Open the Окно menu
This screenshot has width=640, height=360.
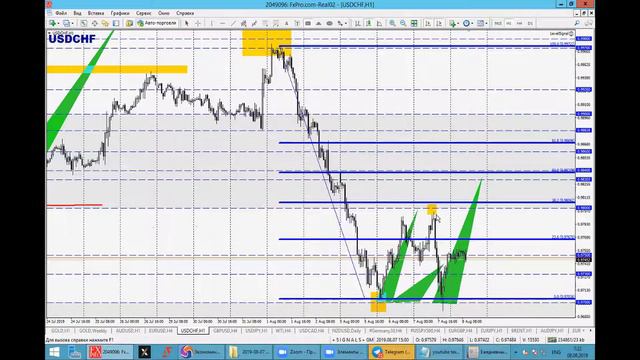[x=164, y=13]
